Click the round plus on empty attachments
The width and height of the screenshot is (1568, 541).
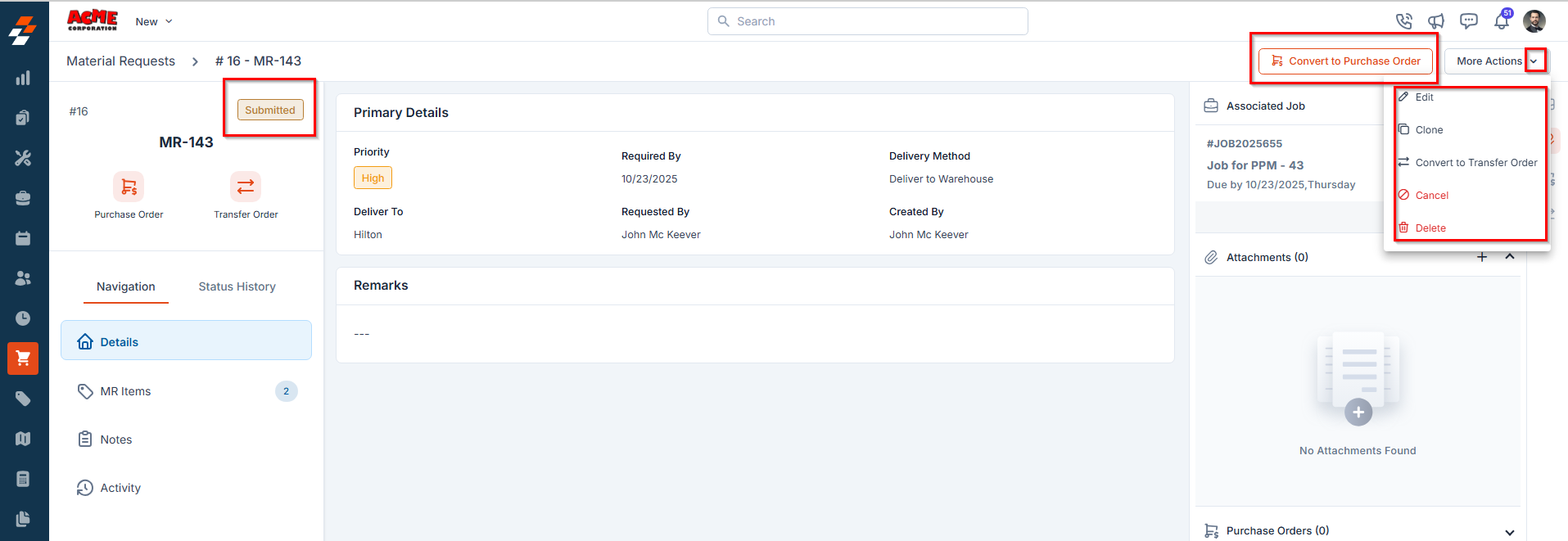pos(1358,413)
